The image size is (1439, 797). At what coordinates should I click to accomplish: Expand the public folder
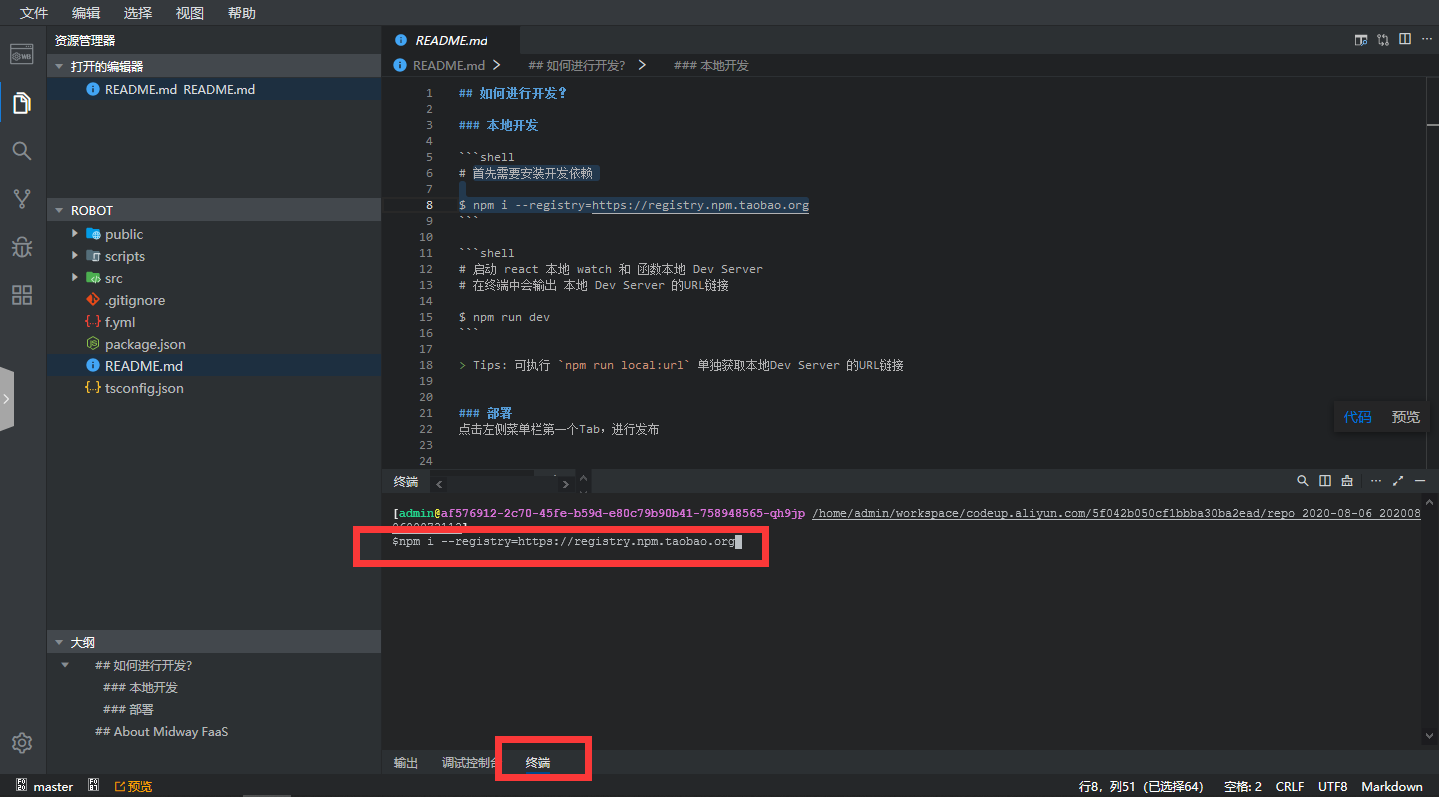click(75, 234)
